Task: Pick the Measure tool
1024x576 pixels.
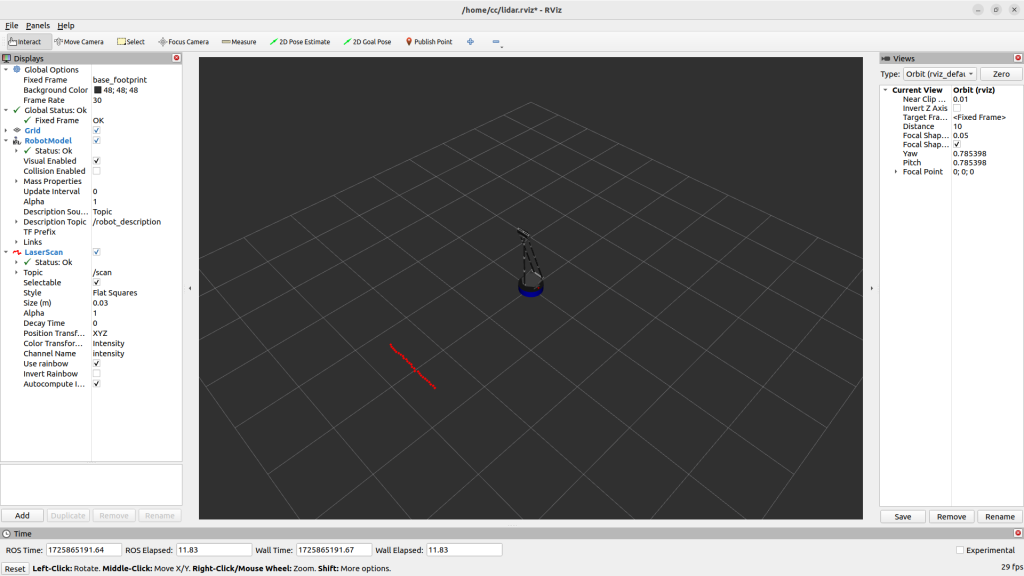Action: click(x=239, y=42)
